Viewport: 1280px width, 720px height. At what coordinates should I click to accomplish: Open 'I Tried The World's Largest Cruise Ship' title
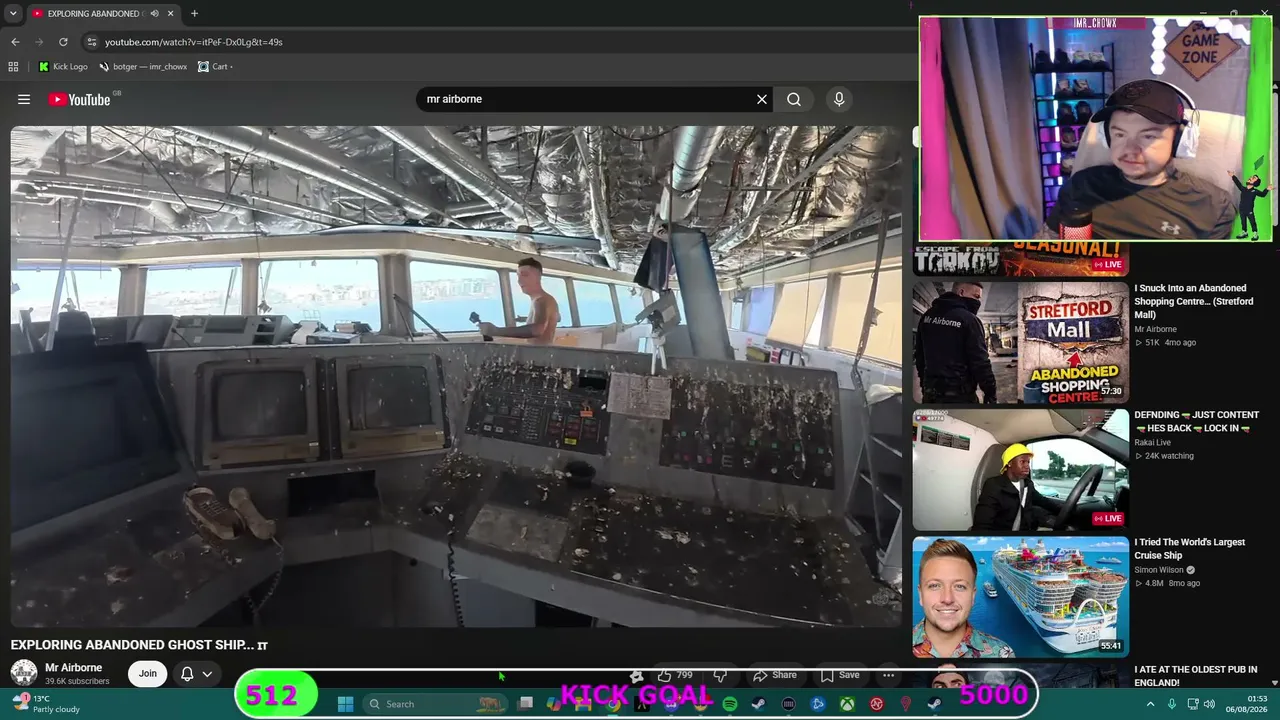pyautogui.click(x=1189, y=549)
